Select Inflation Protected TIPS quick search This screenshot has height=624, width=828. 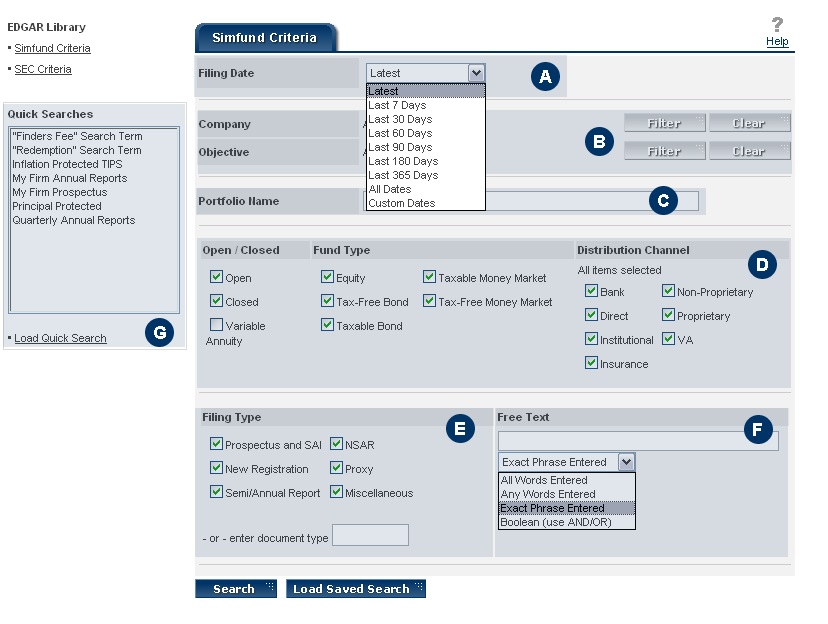pyautogui.click(x=68, y=164)
